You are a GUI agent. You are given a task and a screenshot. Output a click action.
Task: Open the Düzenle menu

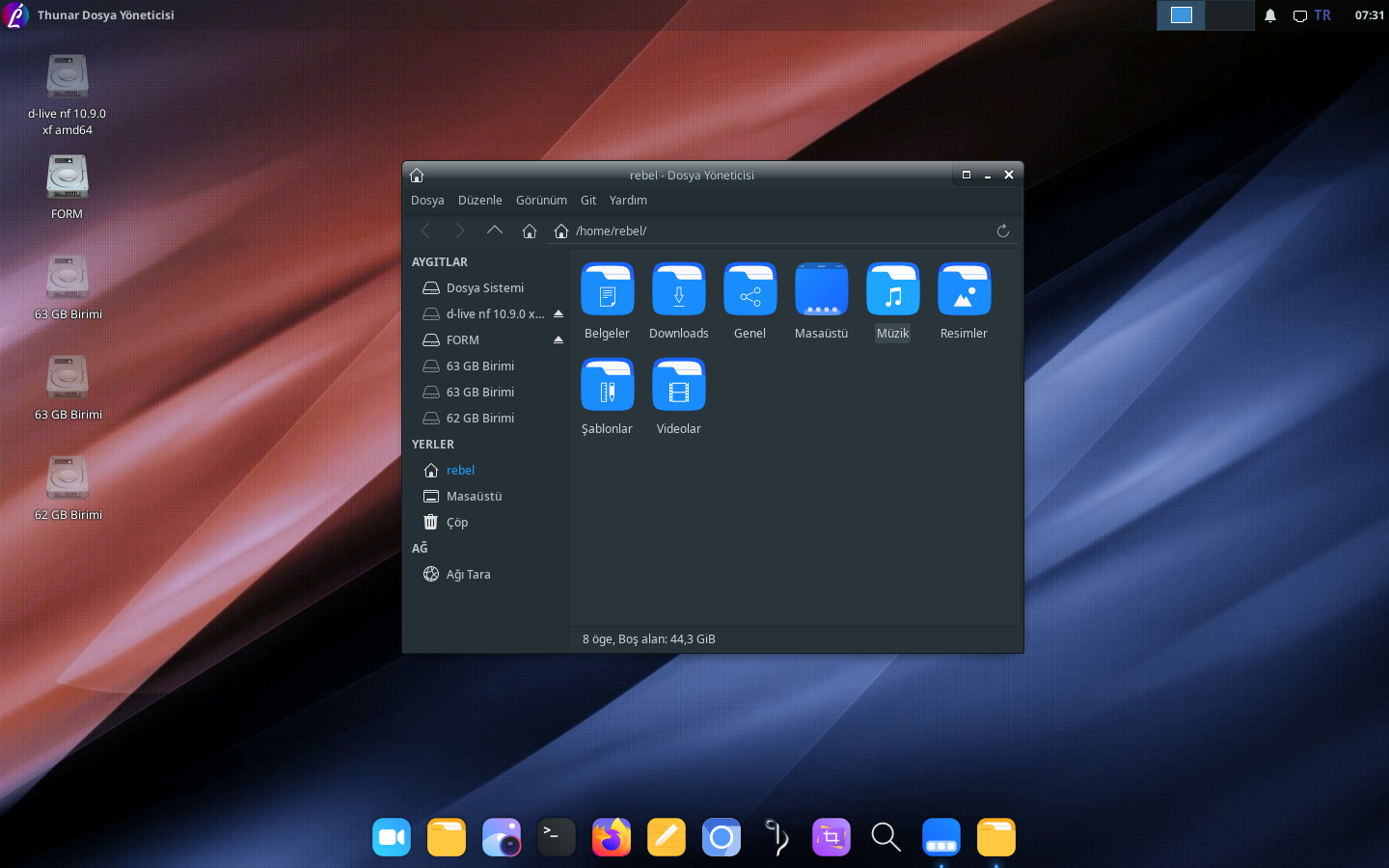click(479, 201)
